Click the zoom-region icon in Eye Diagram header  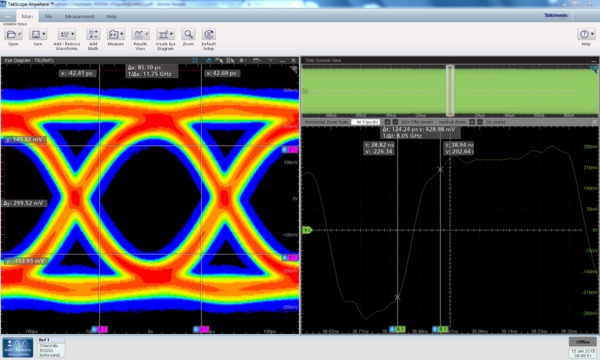pyautogui.click(x=230, y=60)
